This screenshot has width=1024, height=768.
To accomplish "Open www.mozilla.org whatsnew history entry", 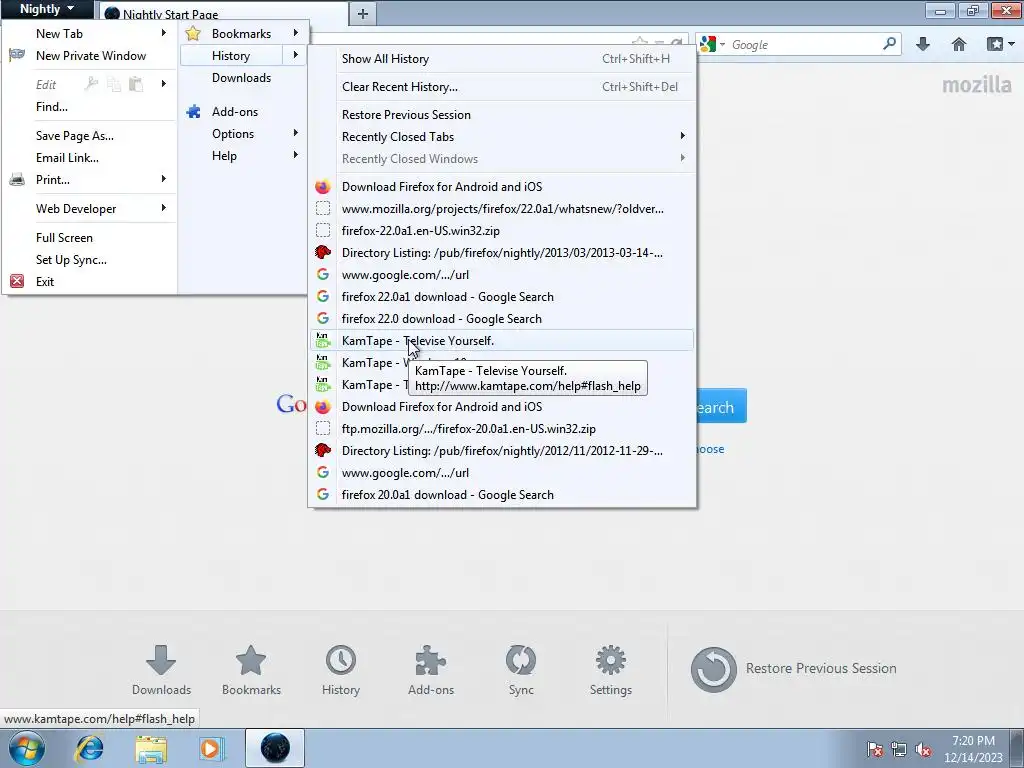I will [x=502, y=209].
